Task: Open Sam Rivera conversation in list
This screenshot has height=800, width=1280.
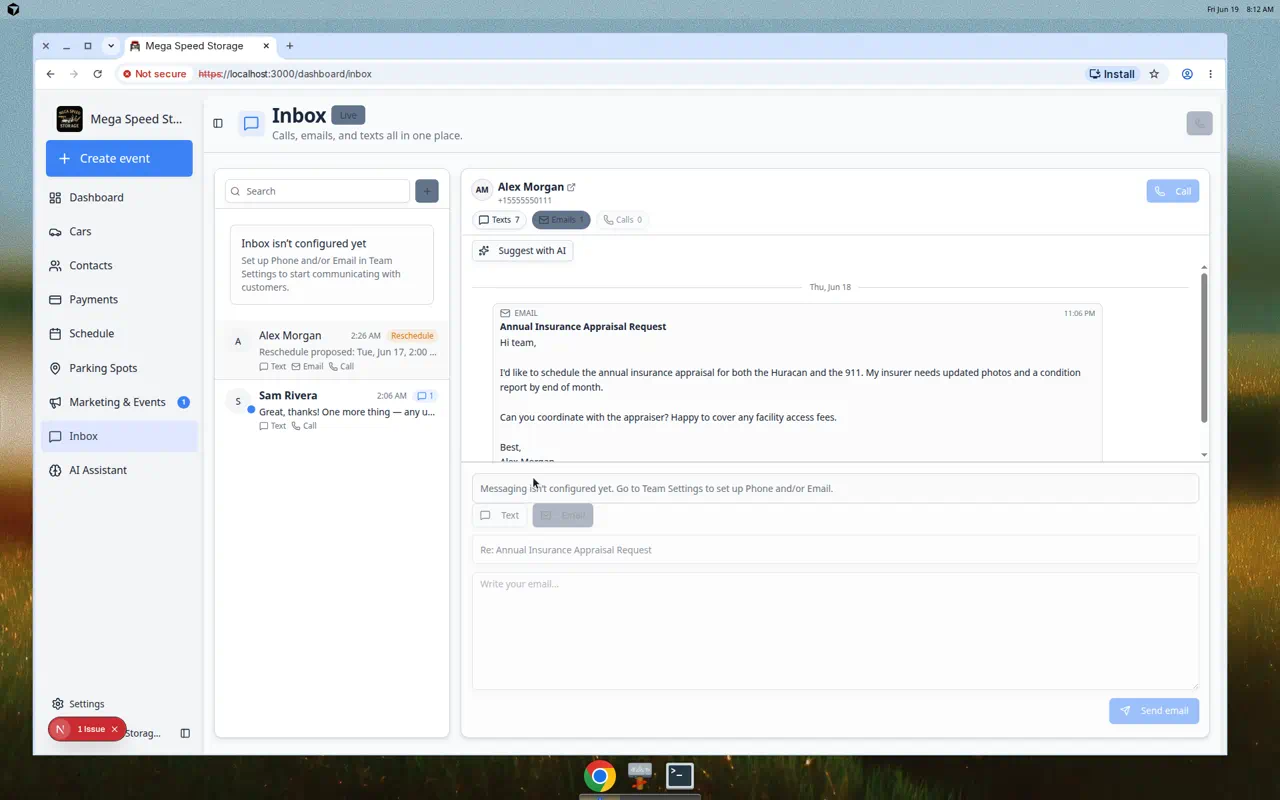Action: pyautogui.click(x=332, y=410)
